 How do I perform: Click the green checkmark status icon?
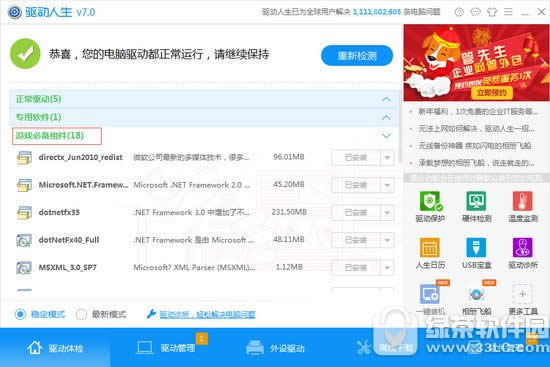coord(25,54)
